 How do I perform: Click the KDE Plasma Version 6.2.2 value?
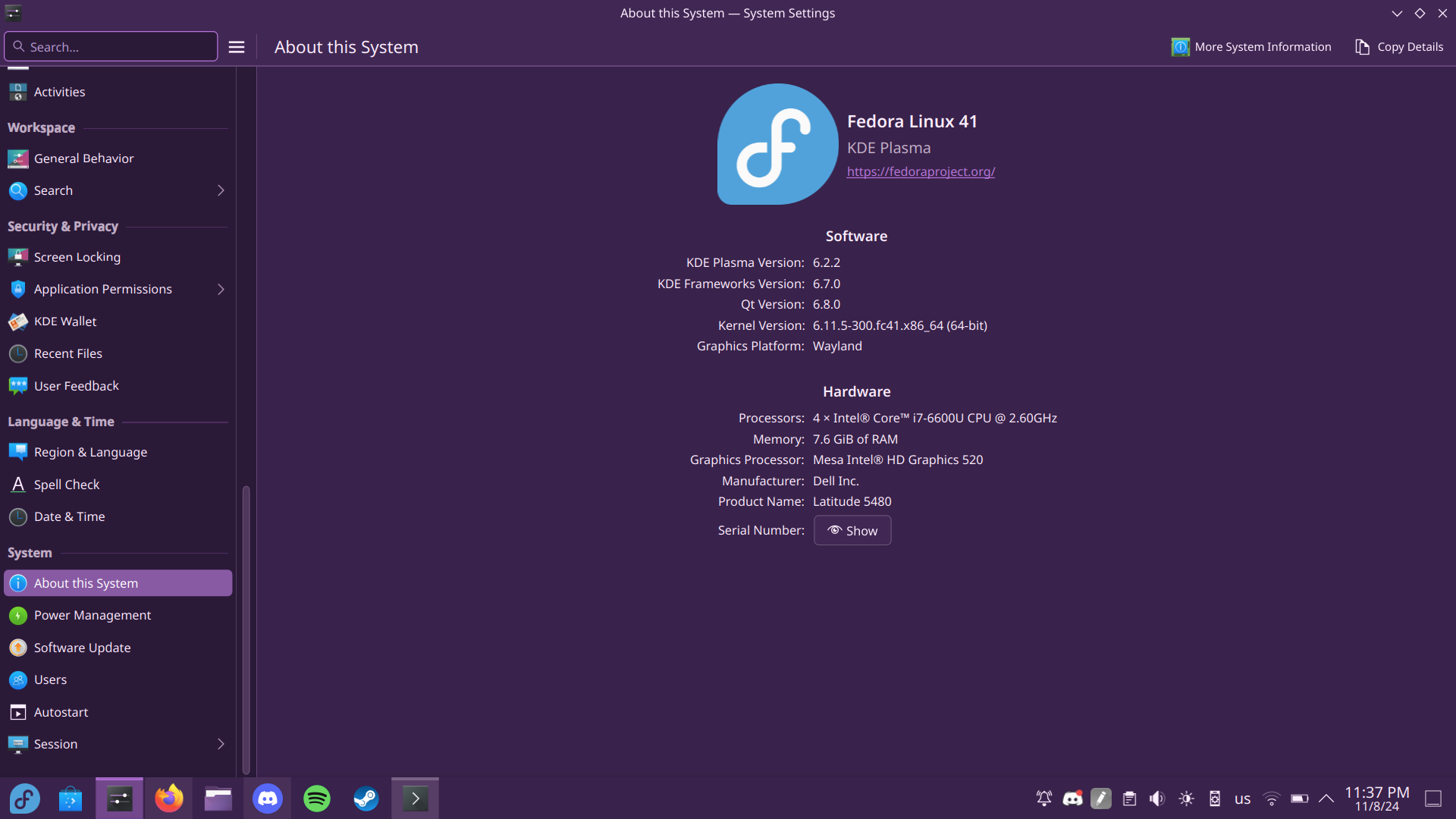tap(827, 262)
